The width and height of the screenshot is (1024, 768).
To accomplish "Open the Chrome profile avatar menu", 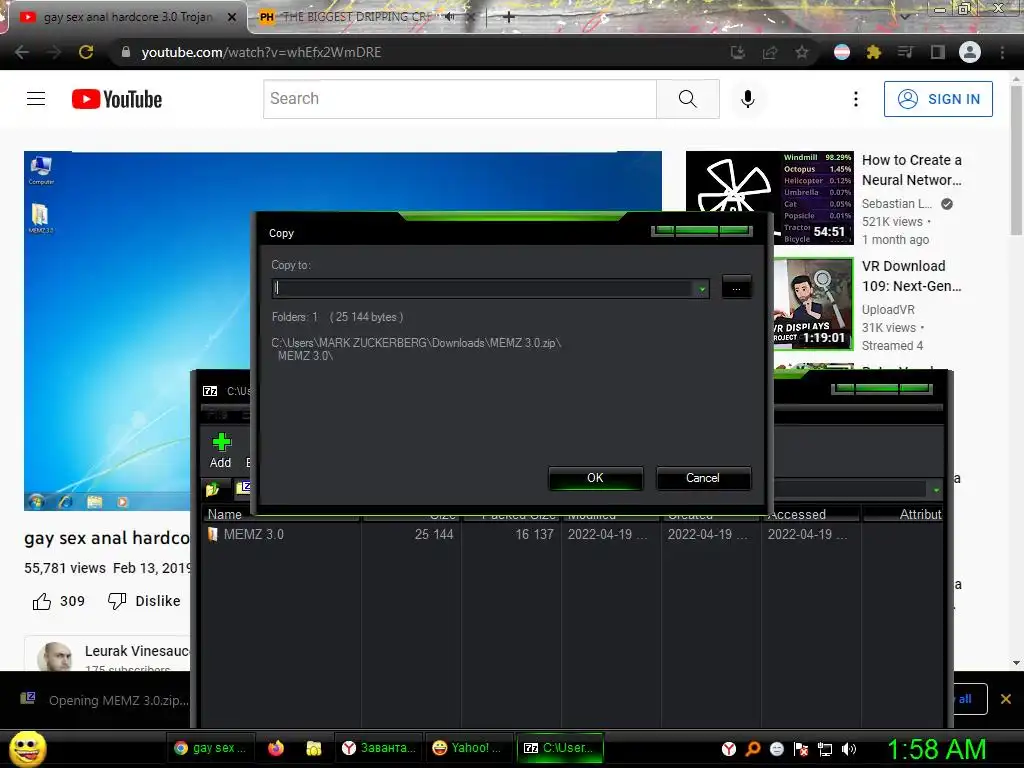I will coord(970,52).
